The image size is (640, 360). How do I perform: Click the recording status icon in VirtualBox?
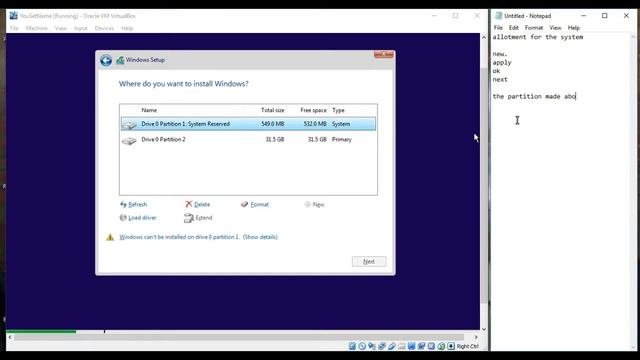click(421, 346)
